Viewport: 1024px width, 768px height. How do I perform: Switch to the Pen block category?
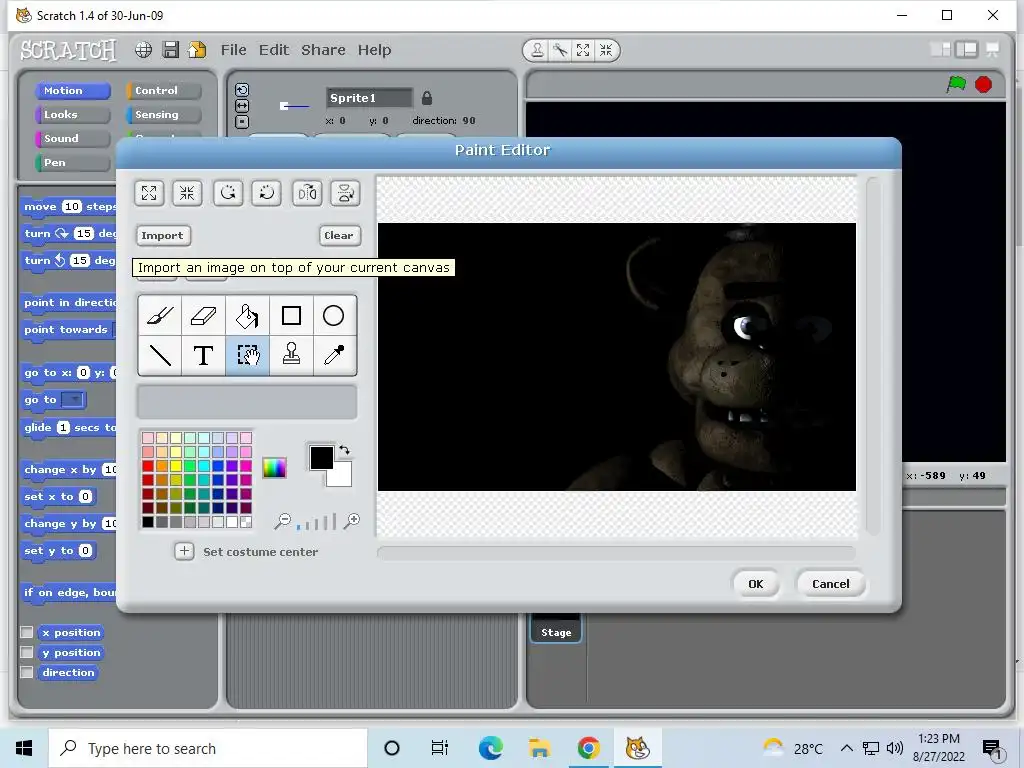click(72, 163)
